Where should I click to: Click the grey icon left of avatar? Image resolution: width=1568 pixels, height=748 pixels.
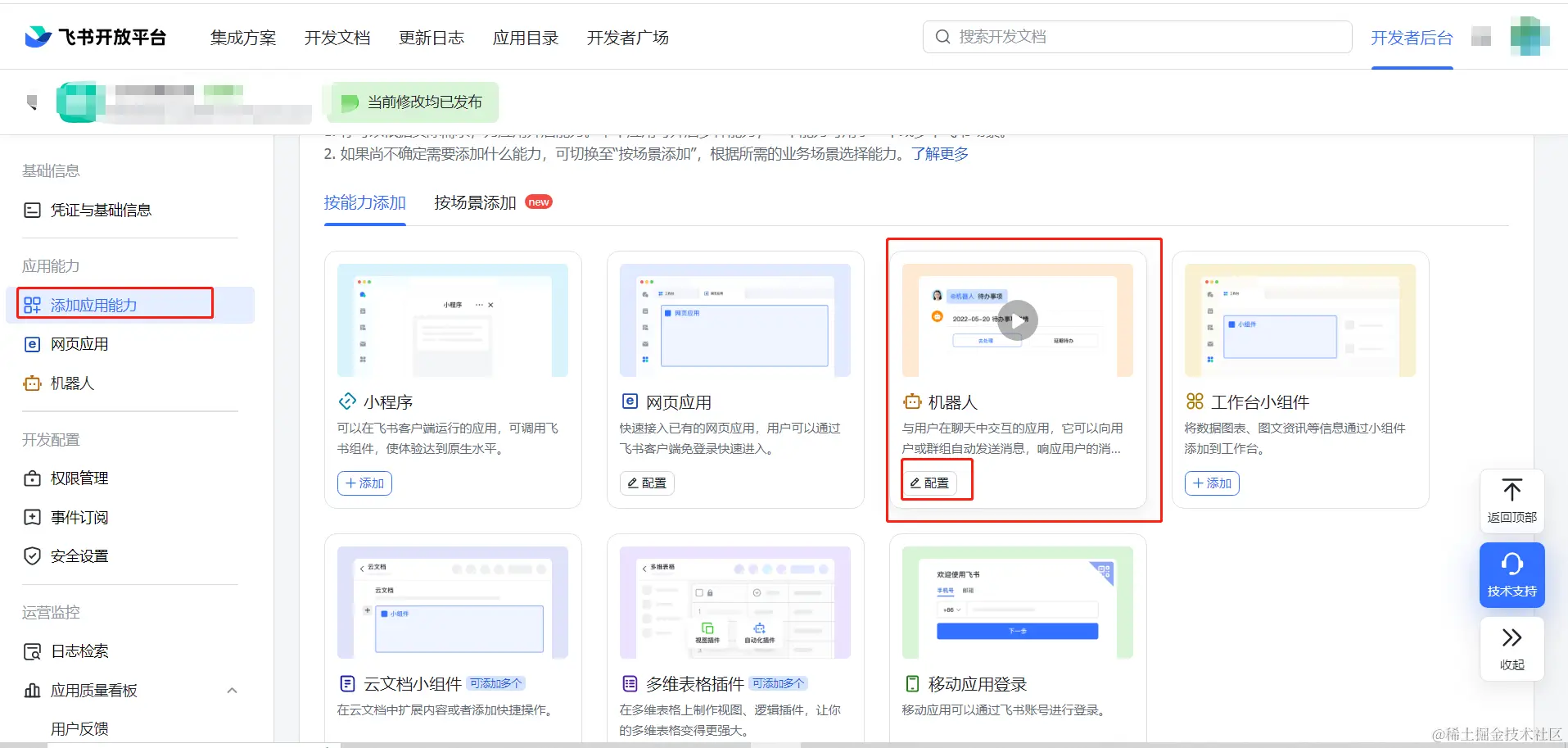point(1481,37)
